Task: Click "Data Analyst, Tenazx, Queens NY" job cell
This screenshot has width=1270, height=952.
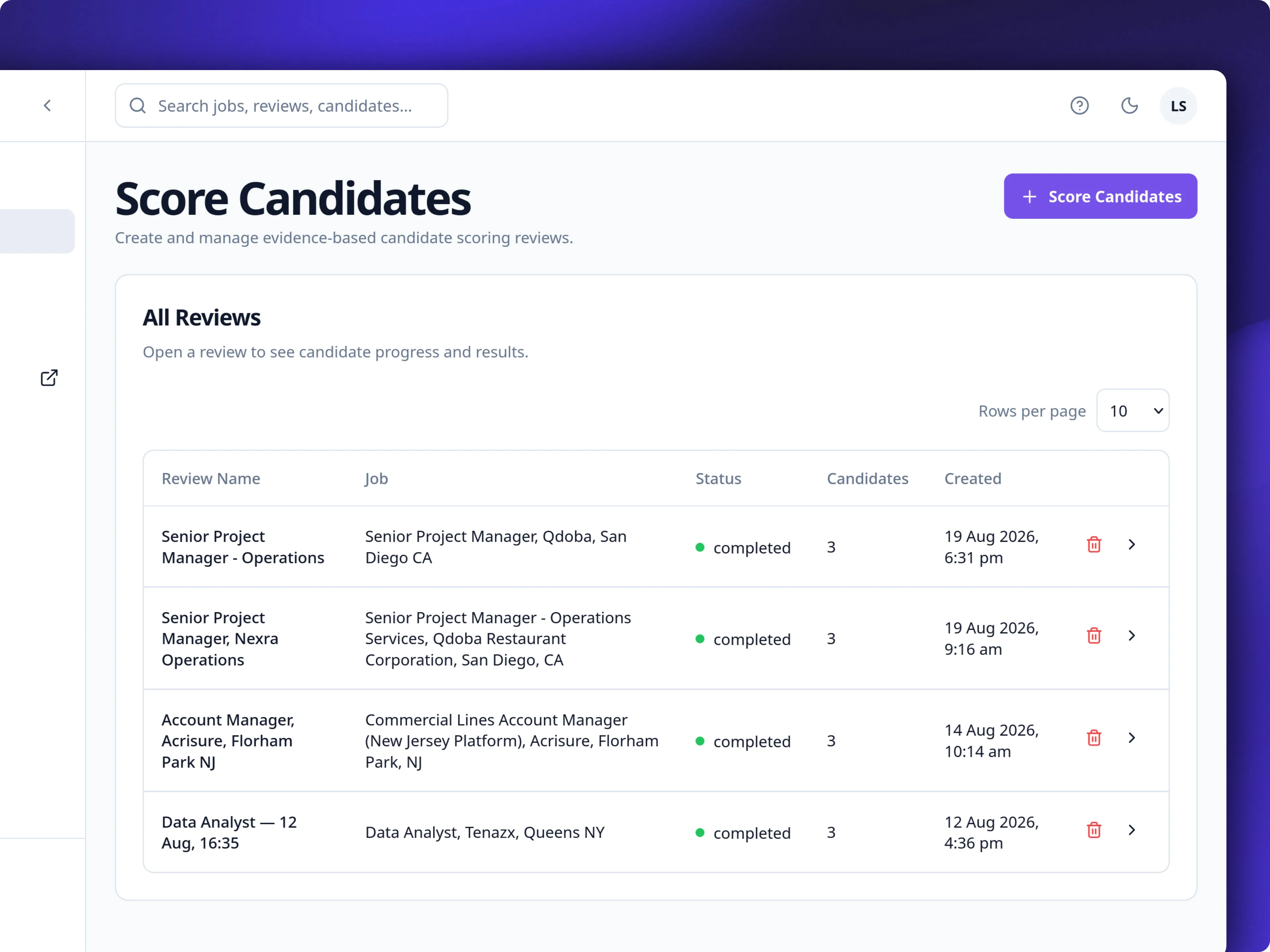Action: click(x=485, y=833)
